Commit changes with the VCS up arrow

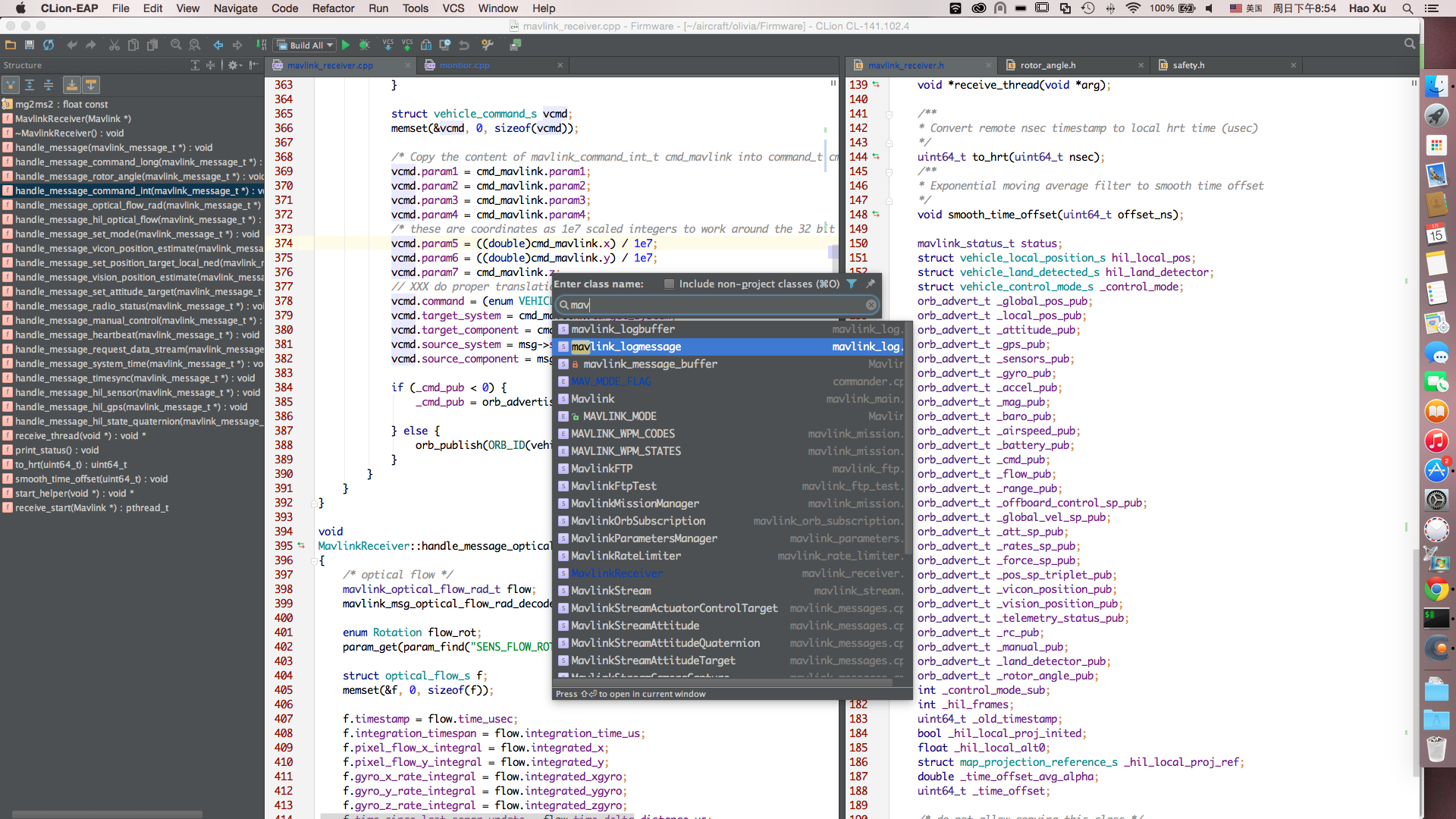pyautogui.click(x=406, y=45)
